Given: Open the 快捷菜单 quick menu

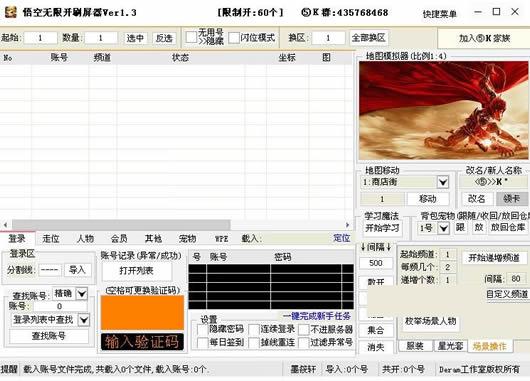Looking at the screenshot, I should tap(439, 14).
